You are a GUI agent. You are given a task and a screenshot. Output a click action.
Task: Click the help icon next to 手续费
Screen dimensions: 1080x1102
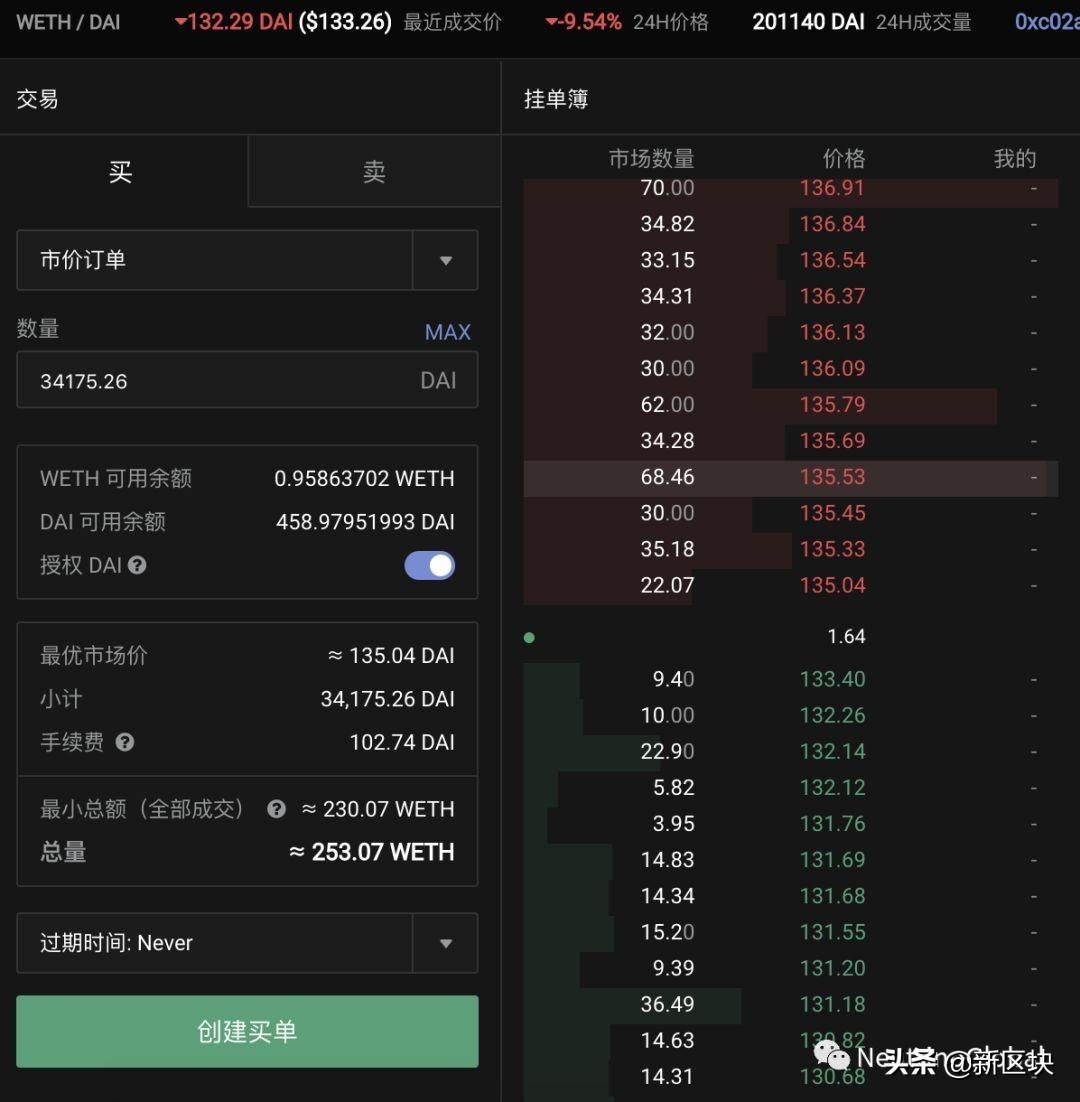125,742
